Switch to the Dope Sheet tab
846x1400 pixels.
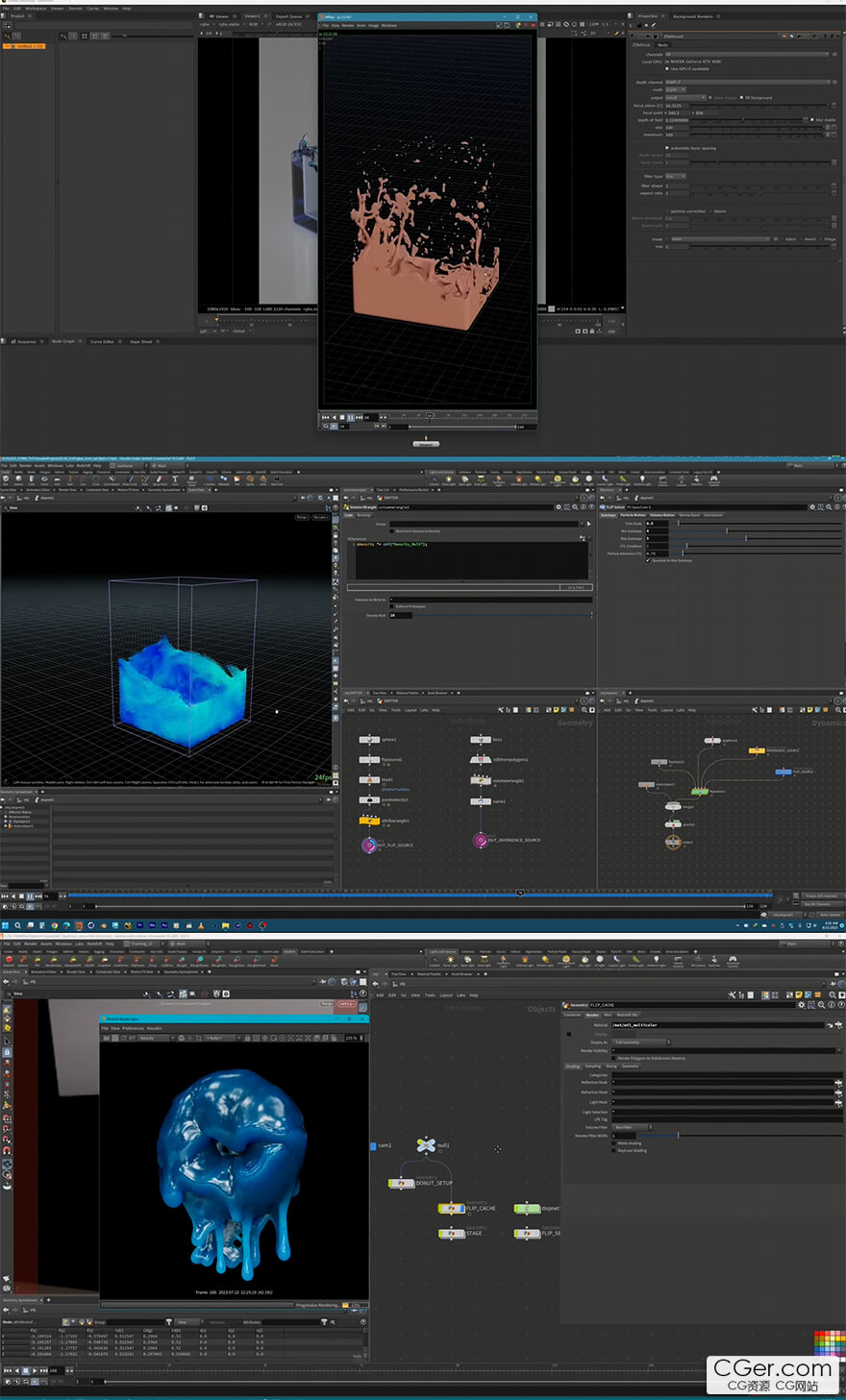click(141, 341)
